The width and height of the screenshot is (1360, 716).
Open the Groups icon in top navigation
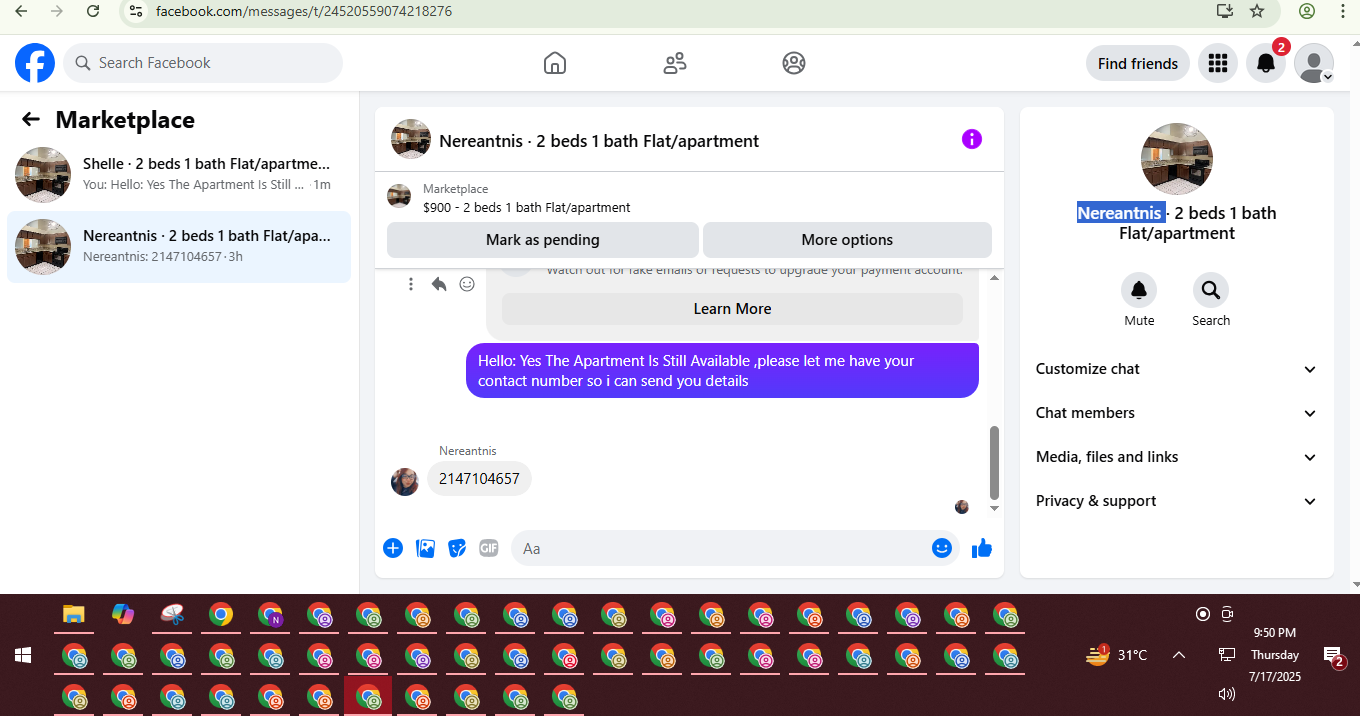[x=794, y=63]
